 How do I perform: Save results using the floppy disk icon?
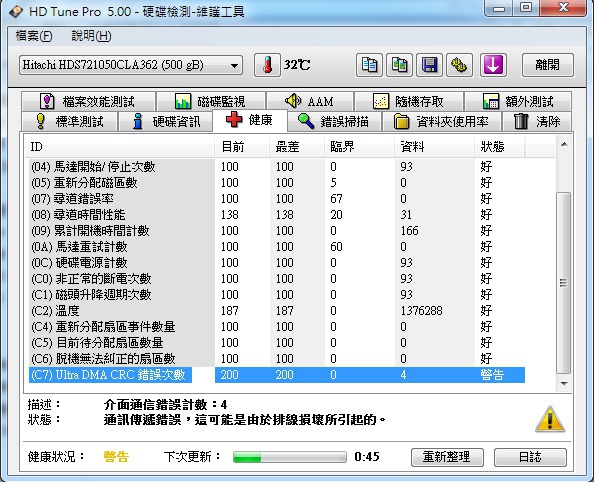pyautogui.click(x=429, y=65)
